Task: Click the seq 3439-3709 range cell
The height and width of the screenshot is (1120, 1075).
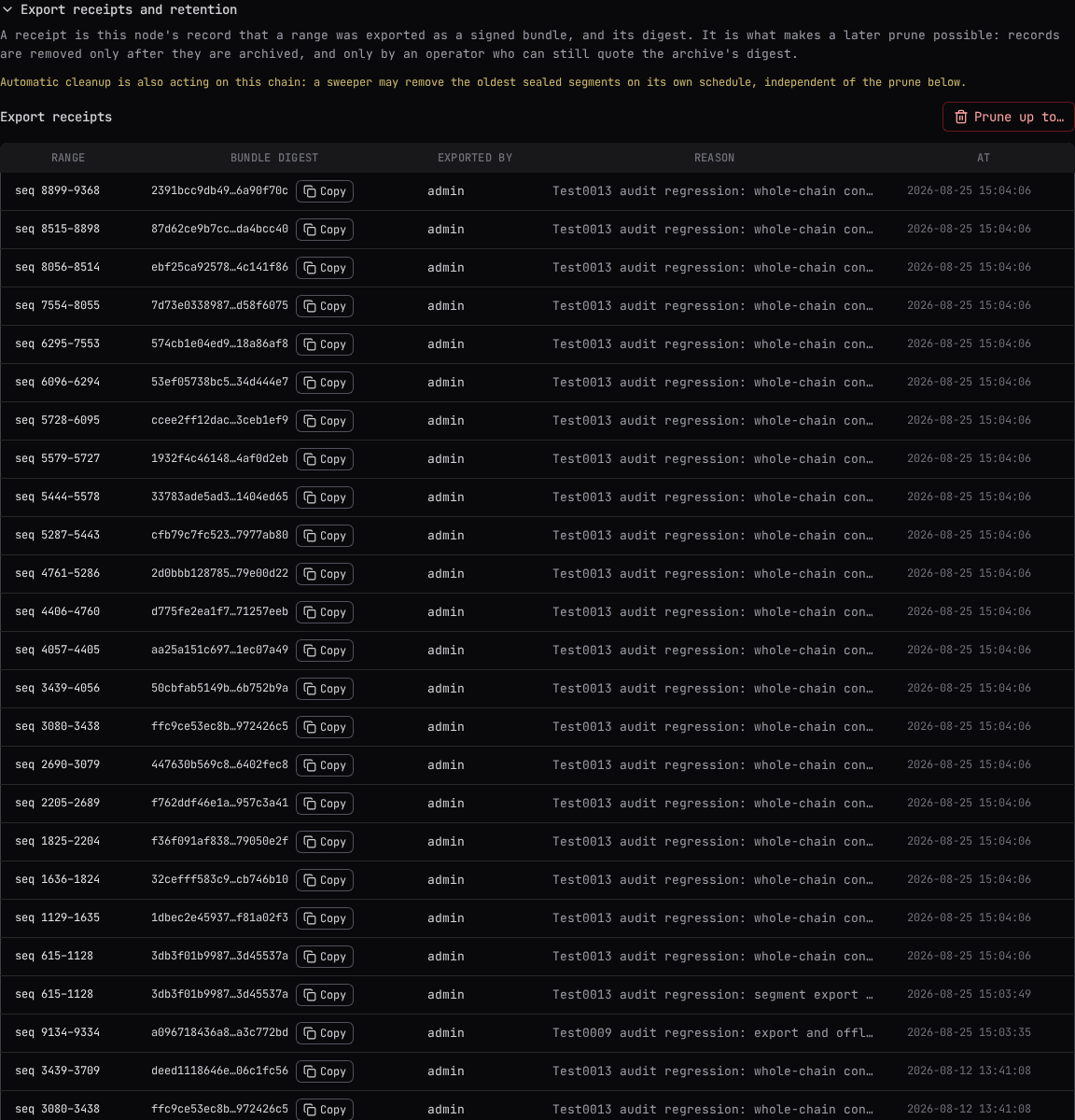Action: [x=57, y=1071]
